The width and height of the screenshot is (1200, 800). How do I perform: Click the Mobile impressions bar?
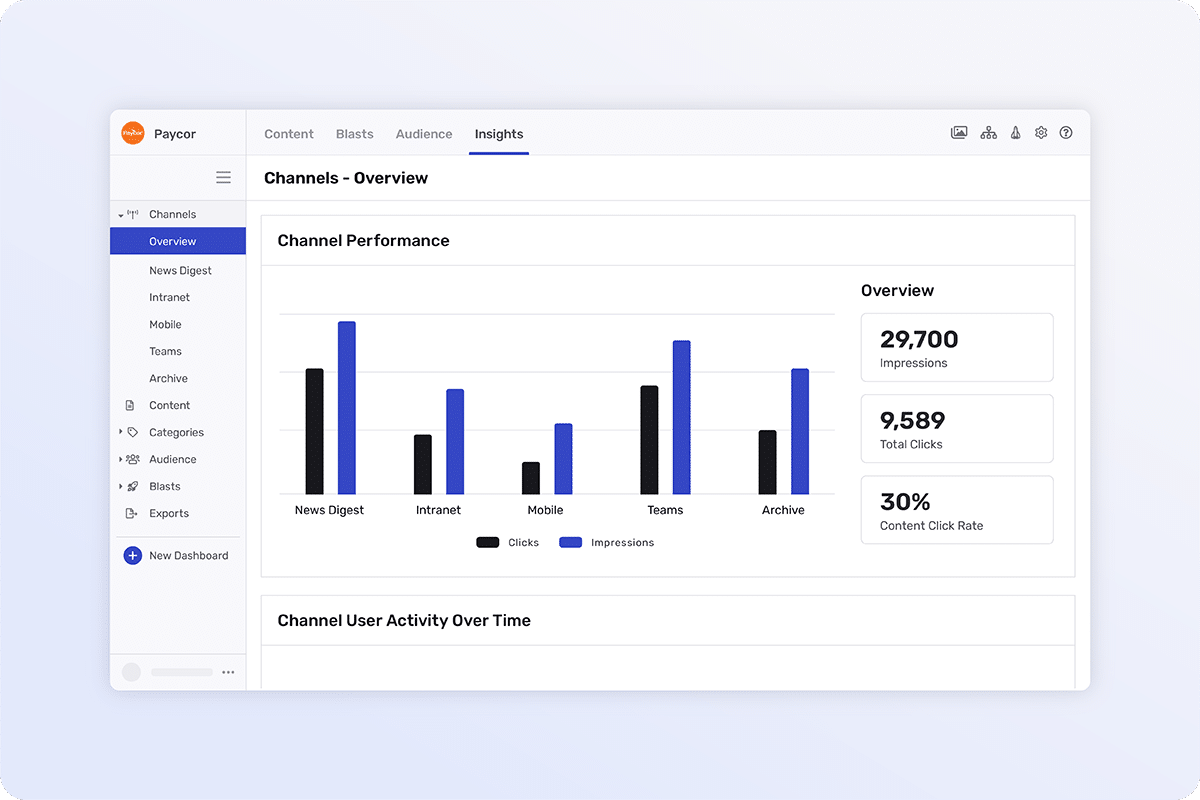click(563, 459)
